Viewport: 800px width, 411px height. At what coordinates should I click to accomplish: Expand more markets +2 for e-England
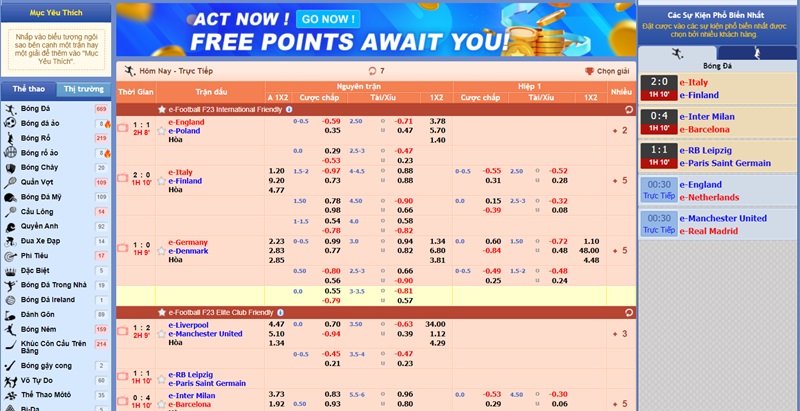click(620, 131)
